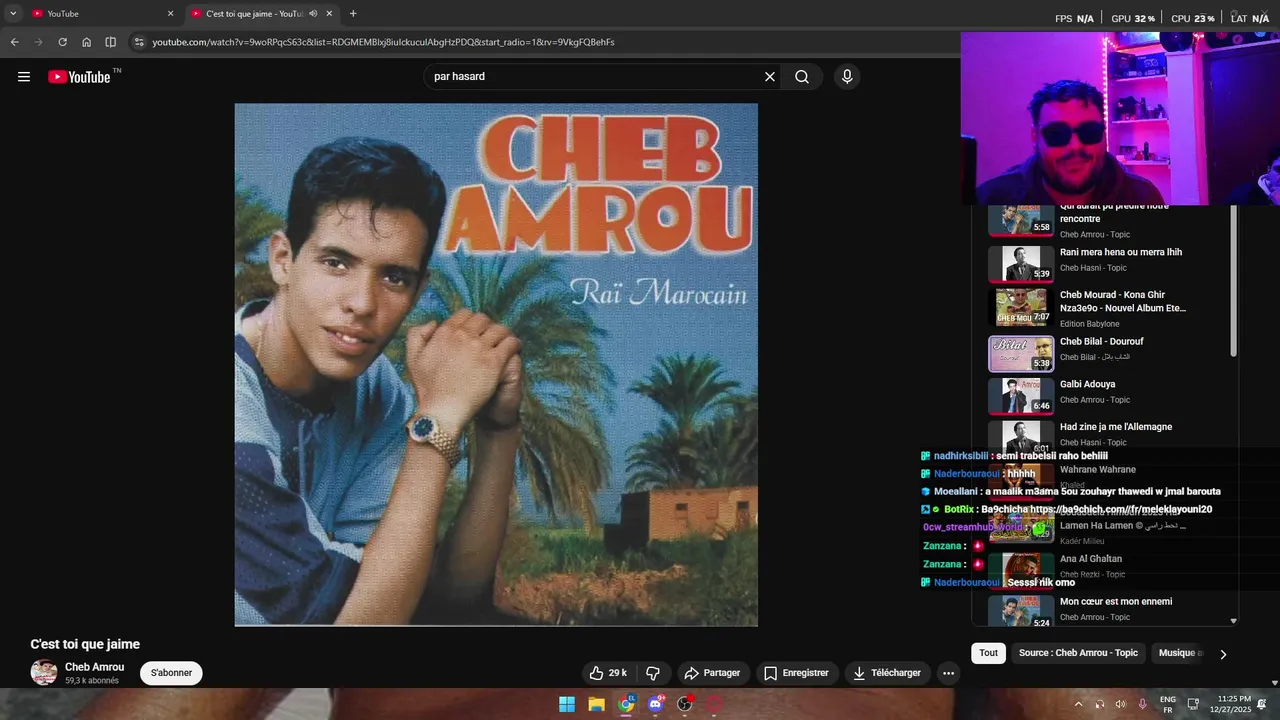
Task: Like the video showing 29 k
Action: point(608,673)
